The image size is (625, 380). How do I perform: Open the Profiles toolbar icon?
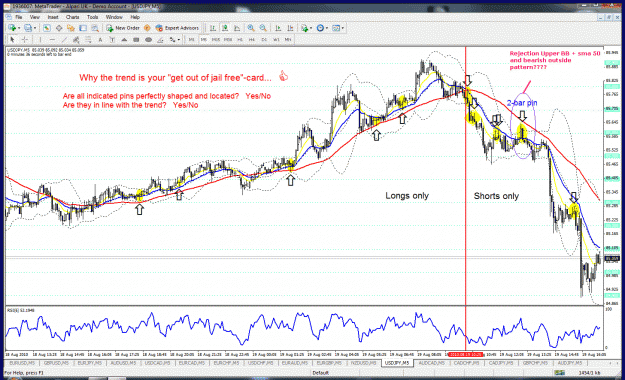coord(28,28)
